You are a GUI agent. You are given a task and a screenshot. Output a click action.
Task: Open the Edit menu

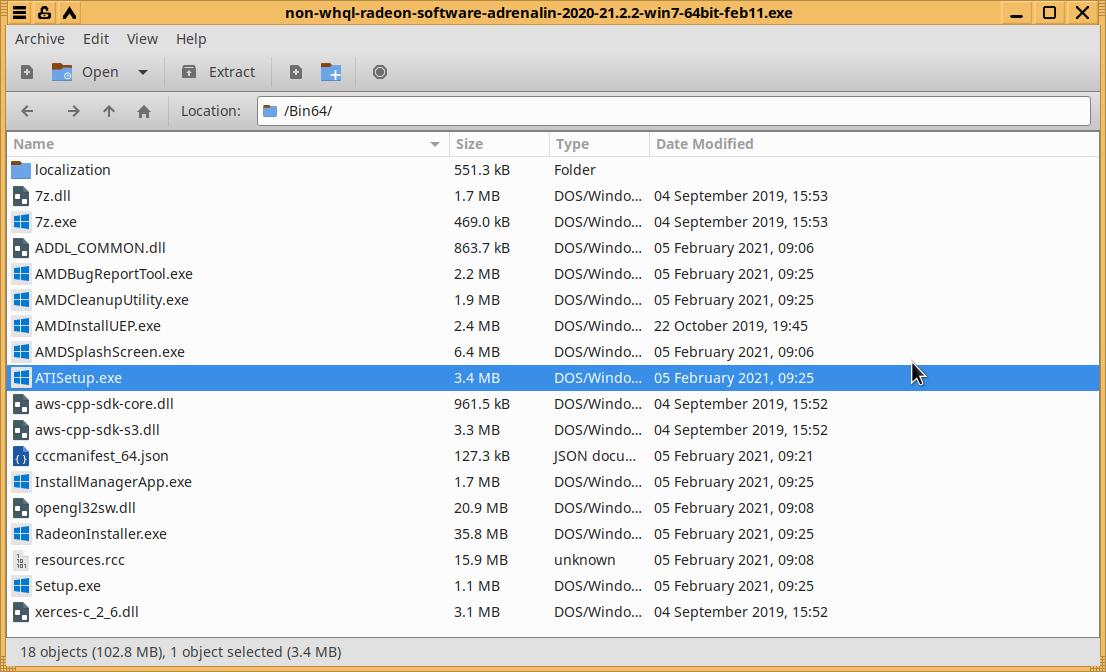[x=96, y=39]
